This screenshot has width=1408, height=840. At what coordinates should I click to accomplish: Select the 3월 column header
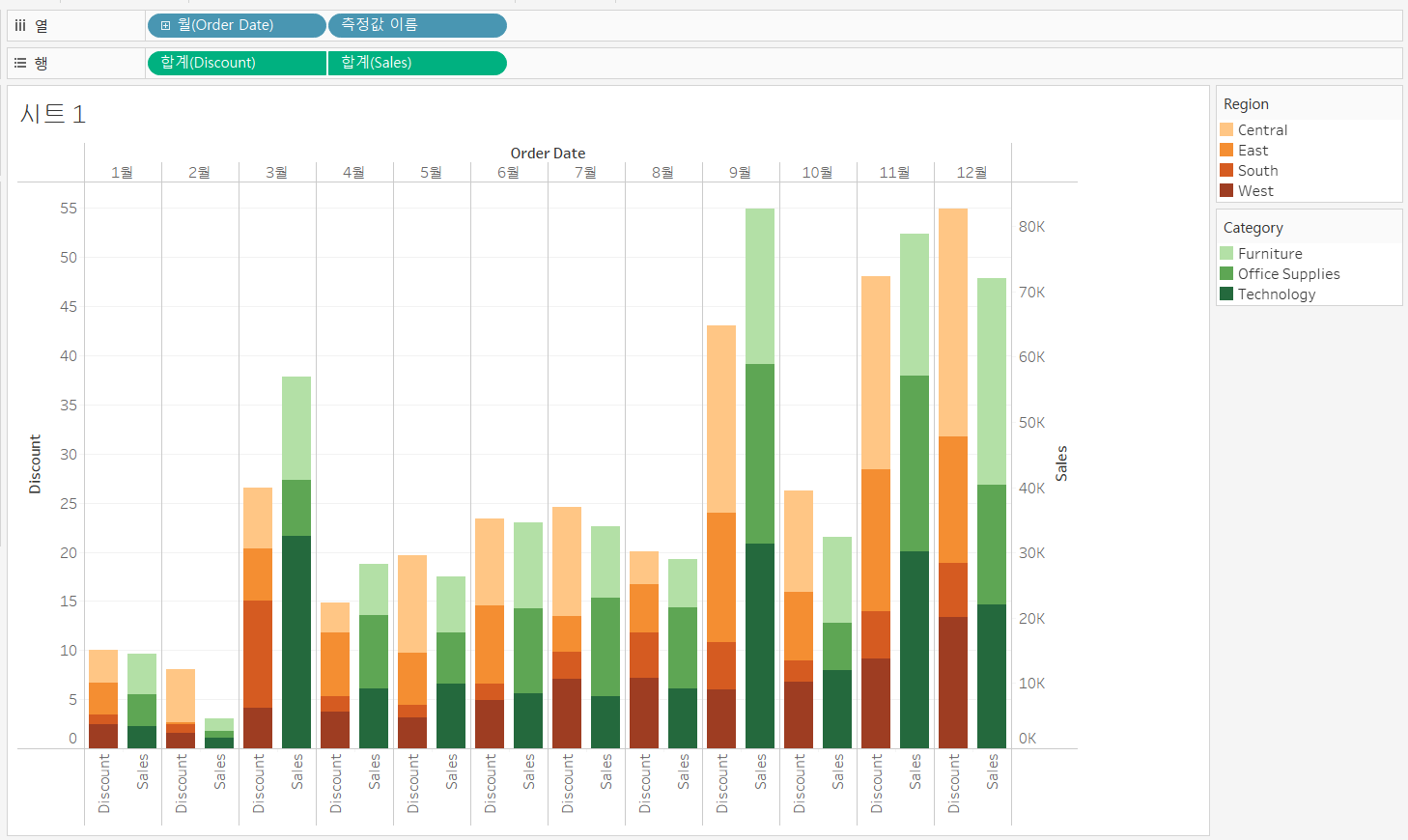coord(277,172)
